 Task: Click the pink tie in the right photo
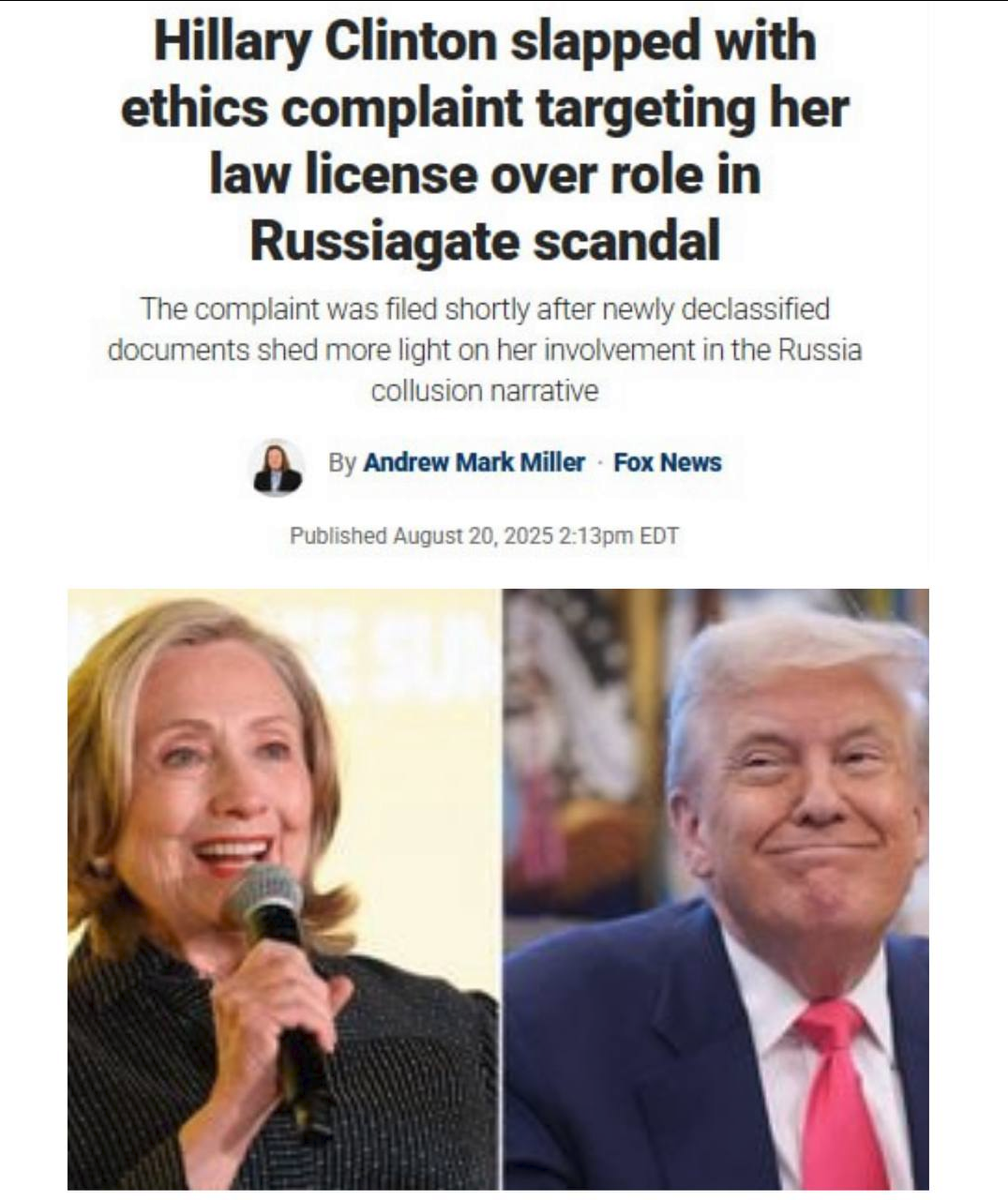point(837,1092)
